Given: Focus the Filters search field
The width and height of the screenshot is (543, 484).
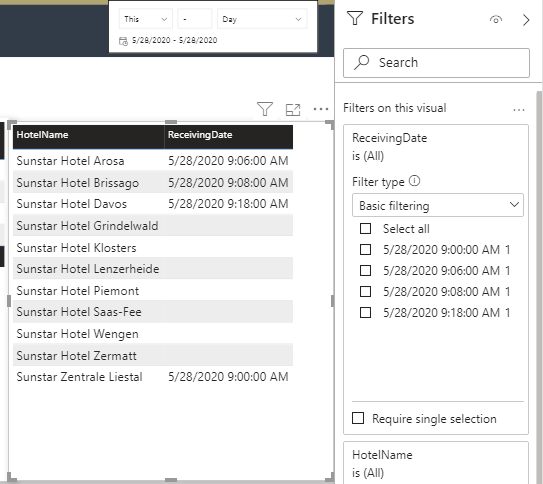Looking at the screenshot, I should [x=436, y=63].
